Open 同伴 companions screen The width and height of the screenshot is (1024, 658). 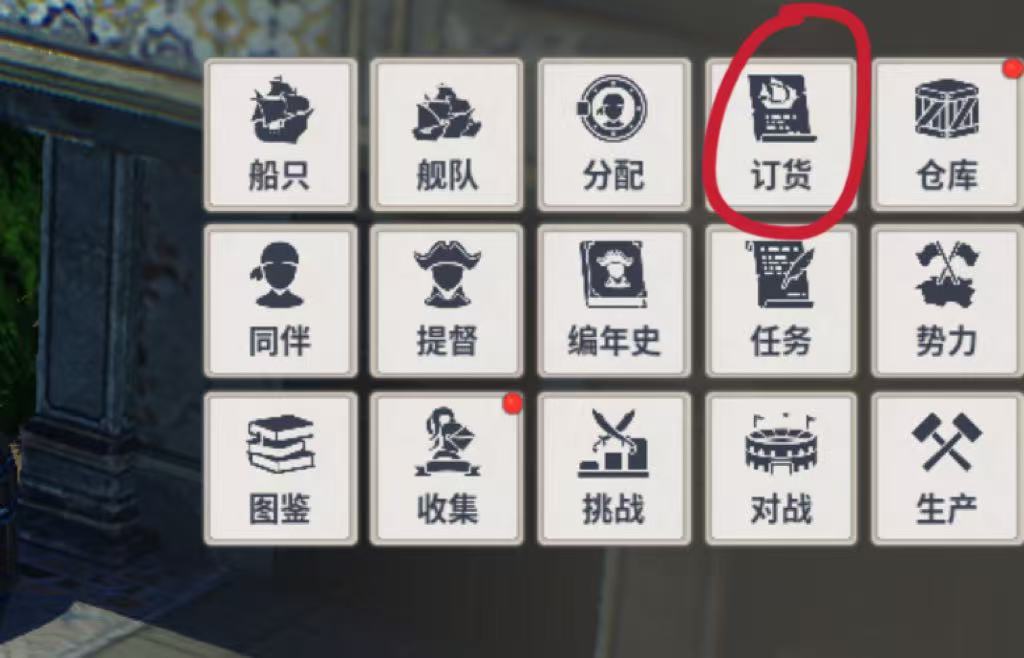pyautogui.click(x=281, y=302)
